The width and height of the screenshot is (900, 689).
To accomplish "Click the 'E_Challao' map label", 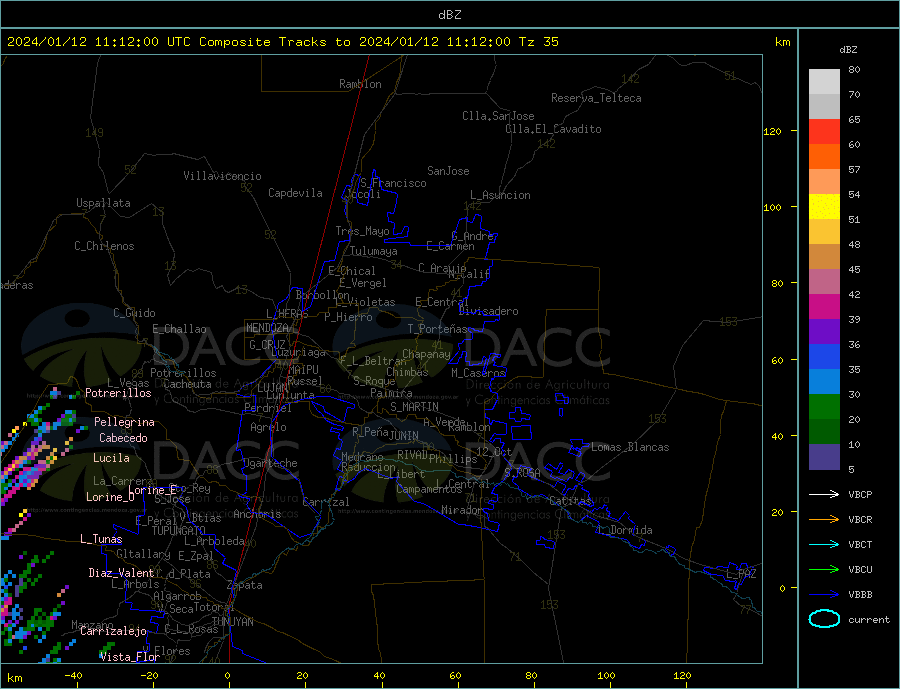I will tap(179, 329).
